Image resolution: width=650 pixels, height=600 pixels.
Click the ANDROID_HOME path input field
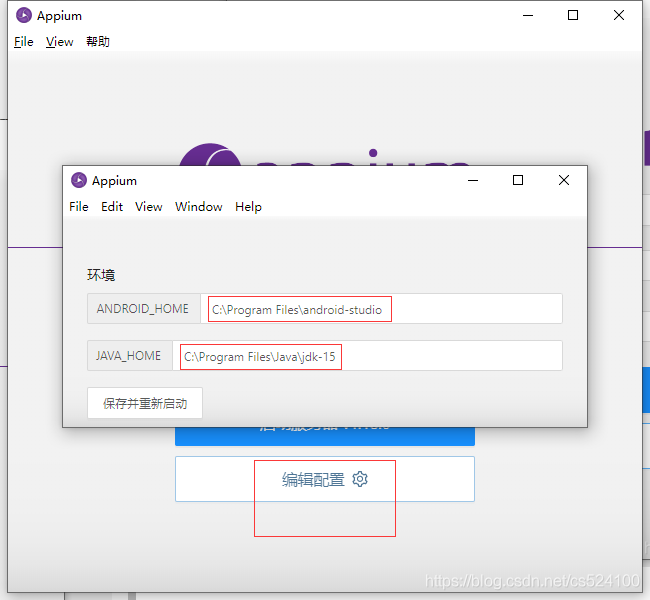381,309
